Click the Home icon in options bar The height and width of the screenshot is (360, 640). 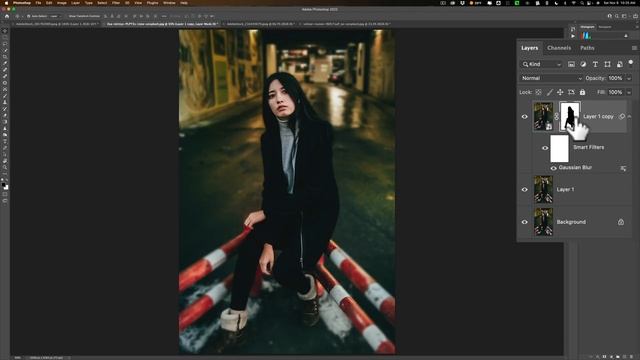tap(7, 16)
